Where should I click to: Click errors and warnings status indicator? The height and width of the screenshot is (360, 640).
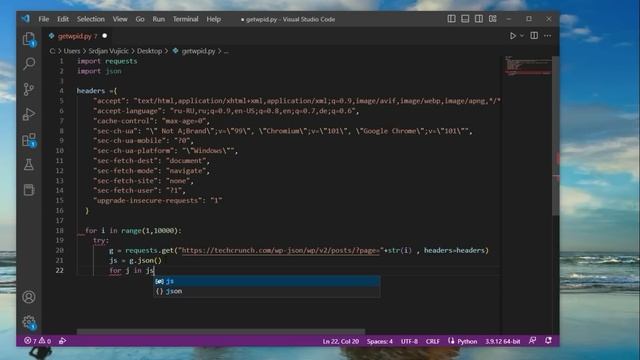click(x=38, y=341)
